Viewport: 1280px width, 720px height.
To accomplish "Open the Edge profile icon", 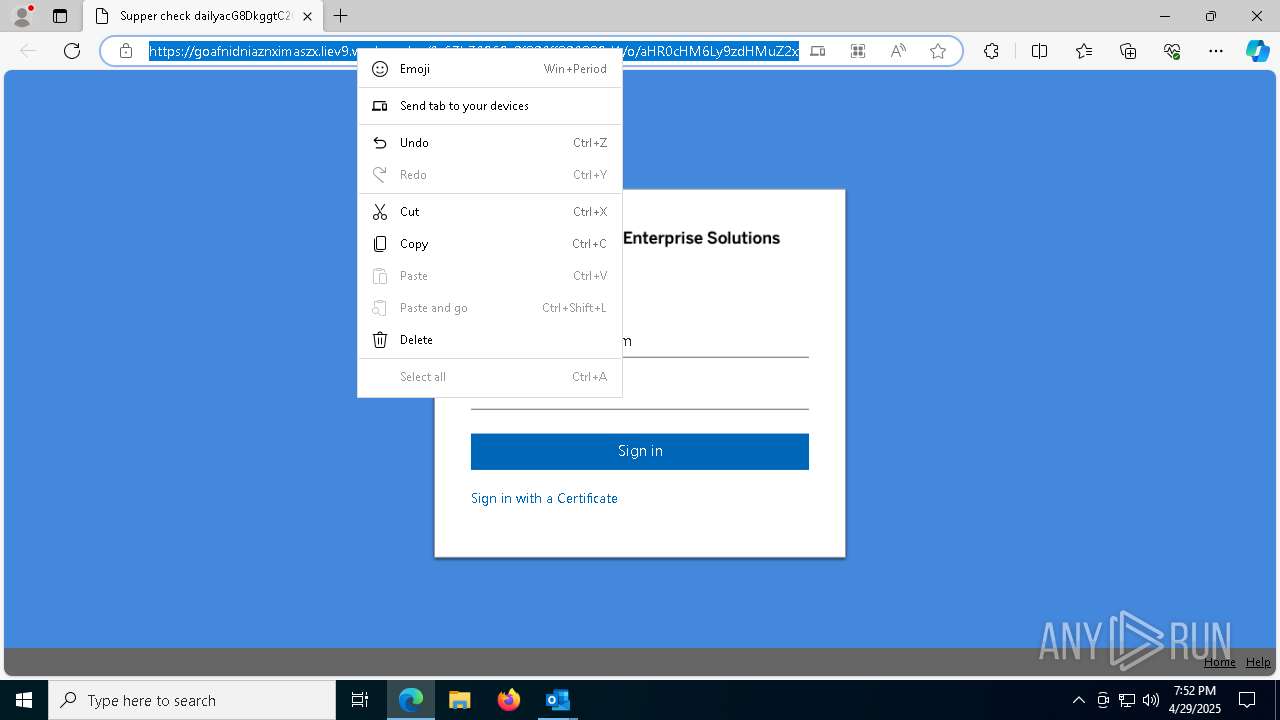I will (22, 16).
